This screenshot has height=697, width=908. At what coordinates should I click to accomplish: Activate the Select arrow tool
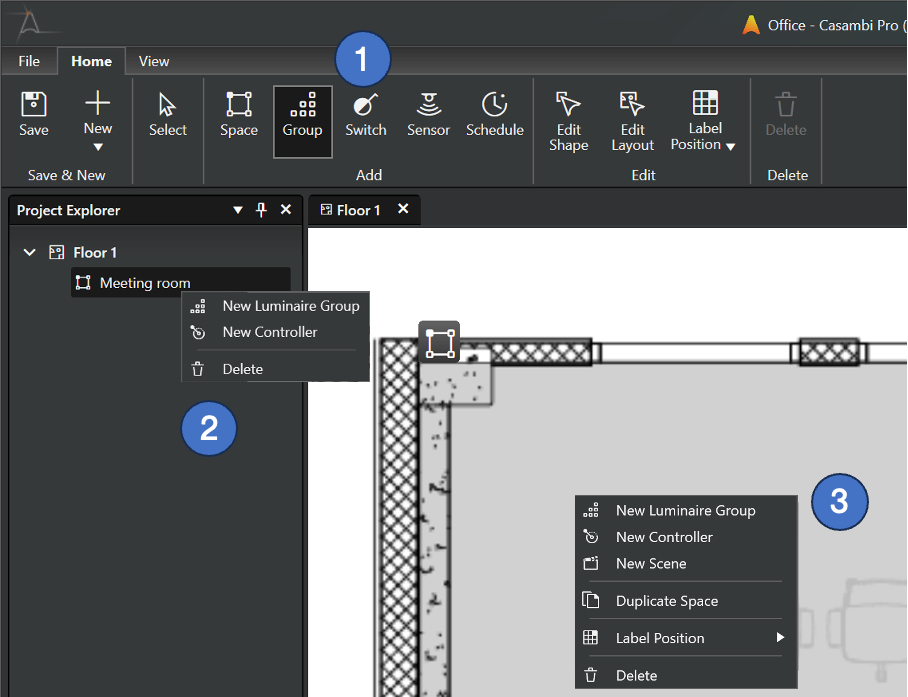[x=167, y=114]
